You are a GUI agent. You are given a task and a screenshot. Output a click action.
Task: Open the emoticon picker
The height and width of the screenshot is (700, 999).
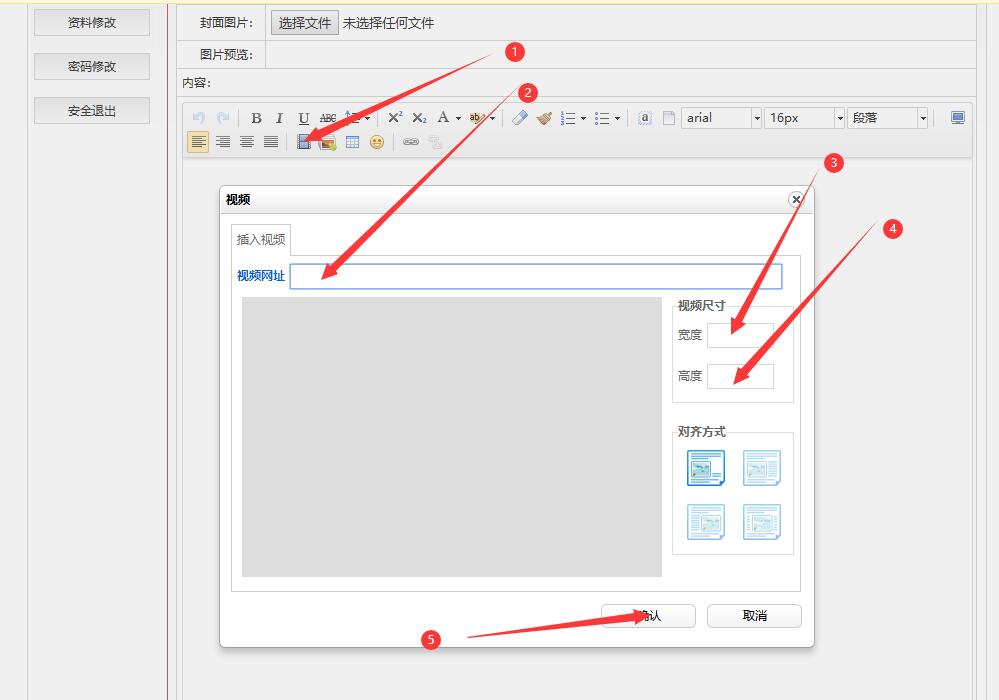click(x=377, y=142)
